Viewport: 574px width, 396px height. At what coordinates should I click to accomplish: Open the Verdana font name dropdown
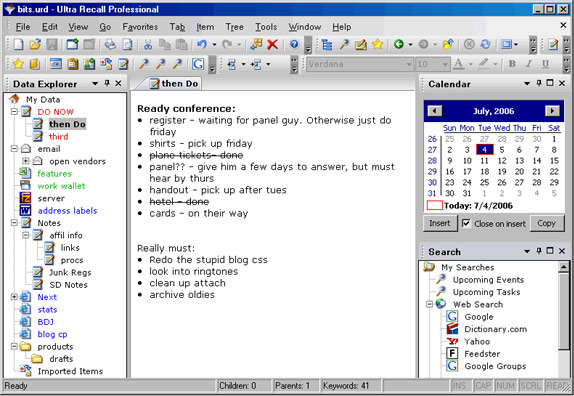click(x=409, y=64)
